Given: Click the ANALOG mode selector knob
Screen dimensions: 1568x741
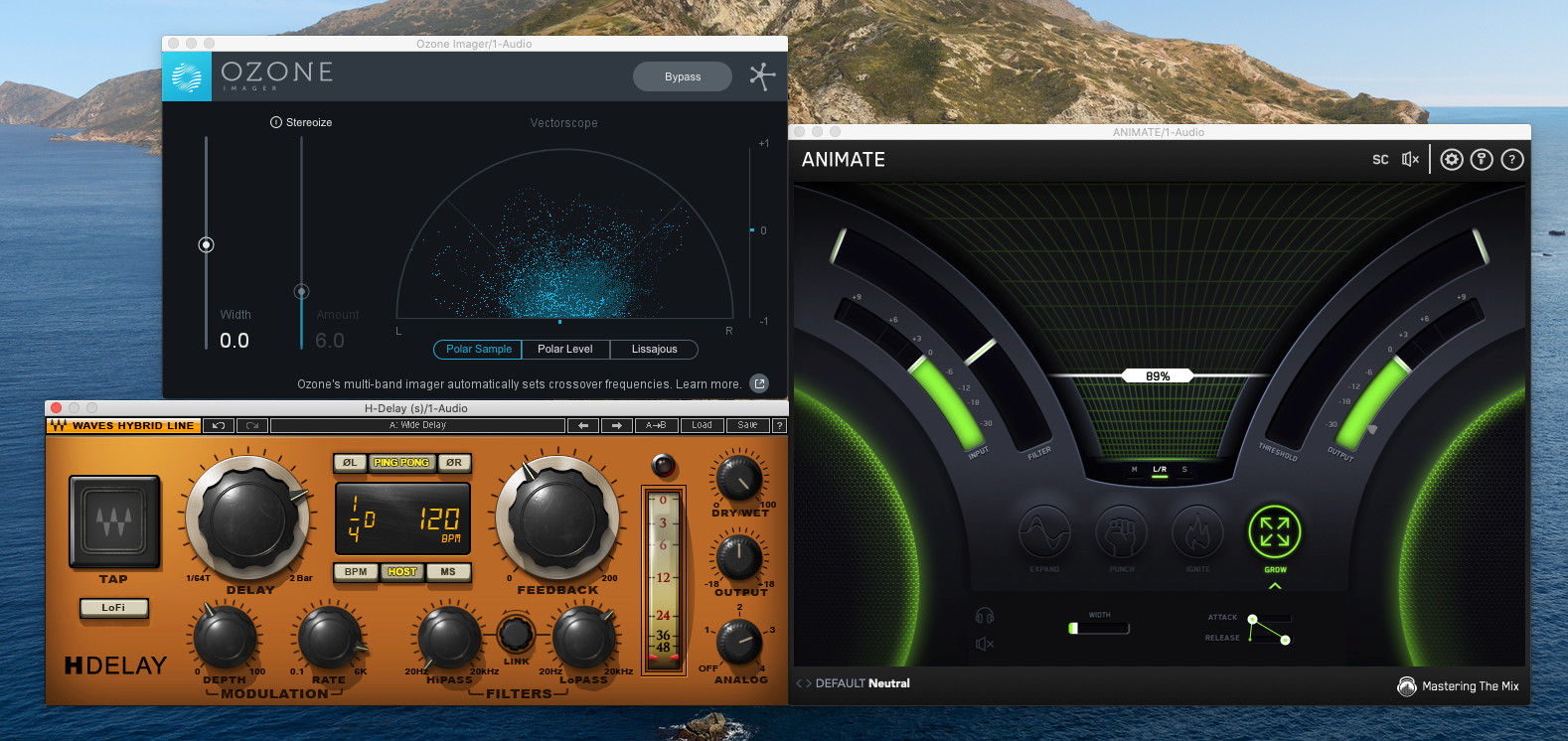Looking at the screenshot, I should 739,643.
